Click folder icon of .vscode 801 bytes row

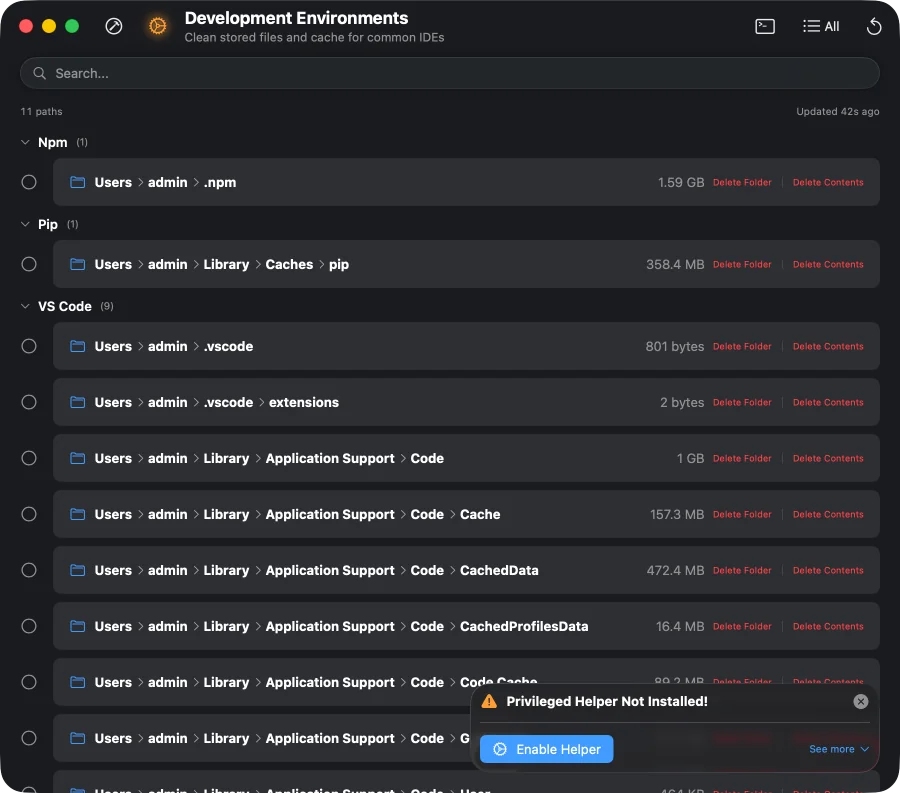tap(77, 347)
